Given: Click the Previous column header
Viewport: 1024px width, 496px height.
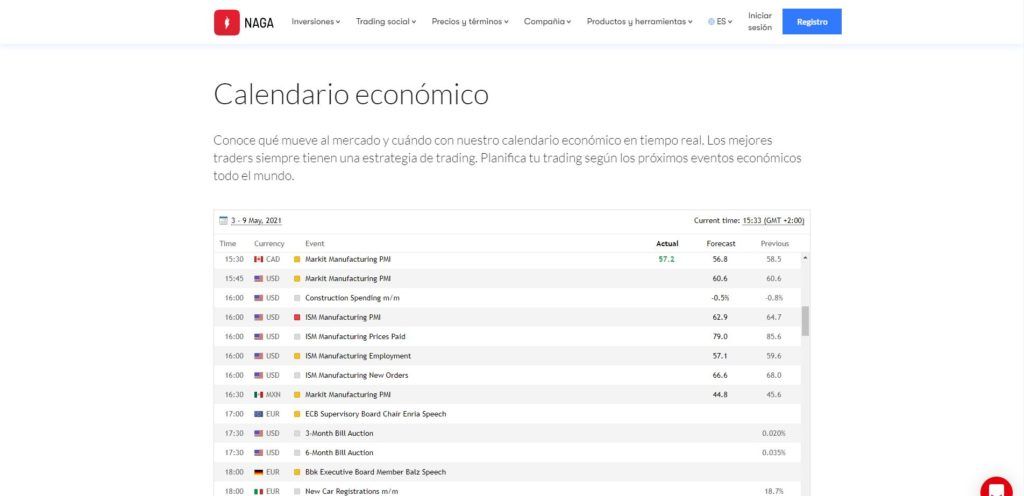Looking at the screenshot, I should point(775,243).
